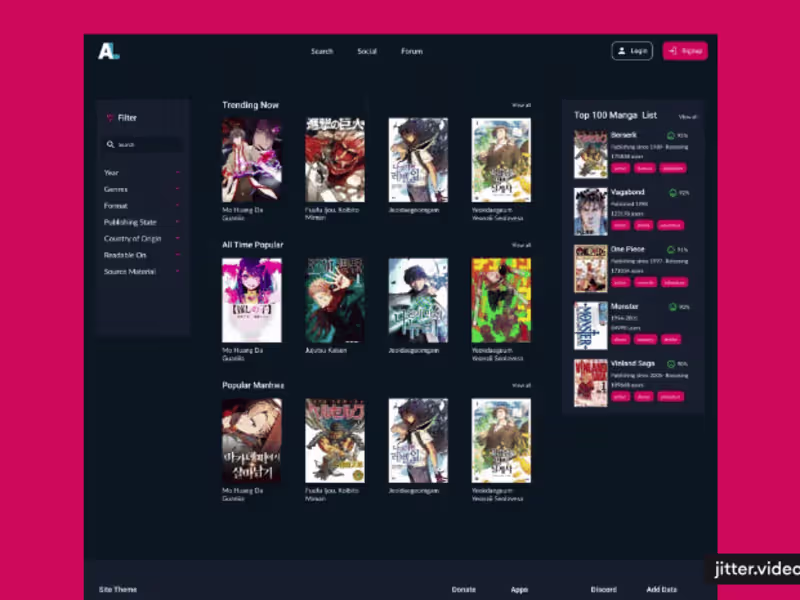Open the first Popular Manhwa cover with Korean title
This screenshot has width=800, height=600.
tap(252, 441)
